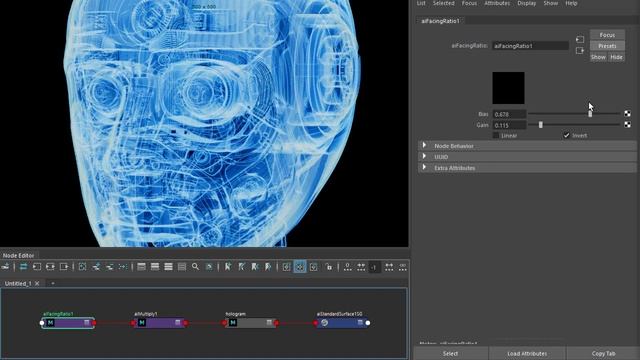
Task: Click the create bookmark icon
Action: pyautogui.click(x=228, y=267)
